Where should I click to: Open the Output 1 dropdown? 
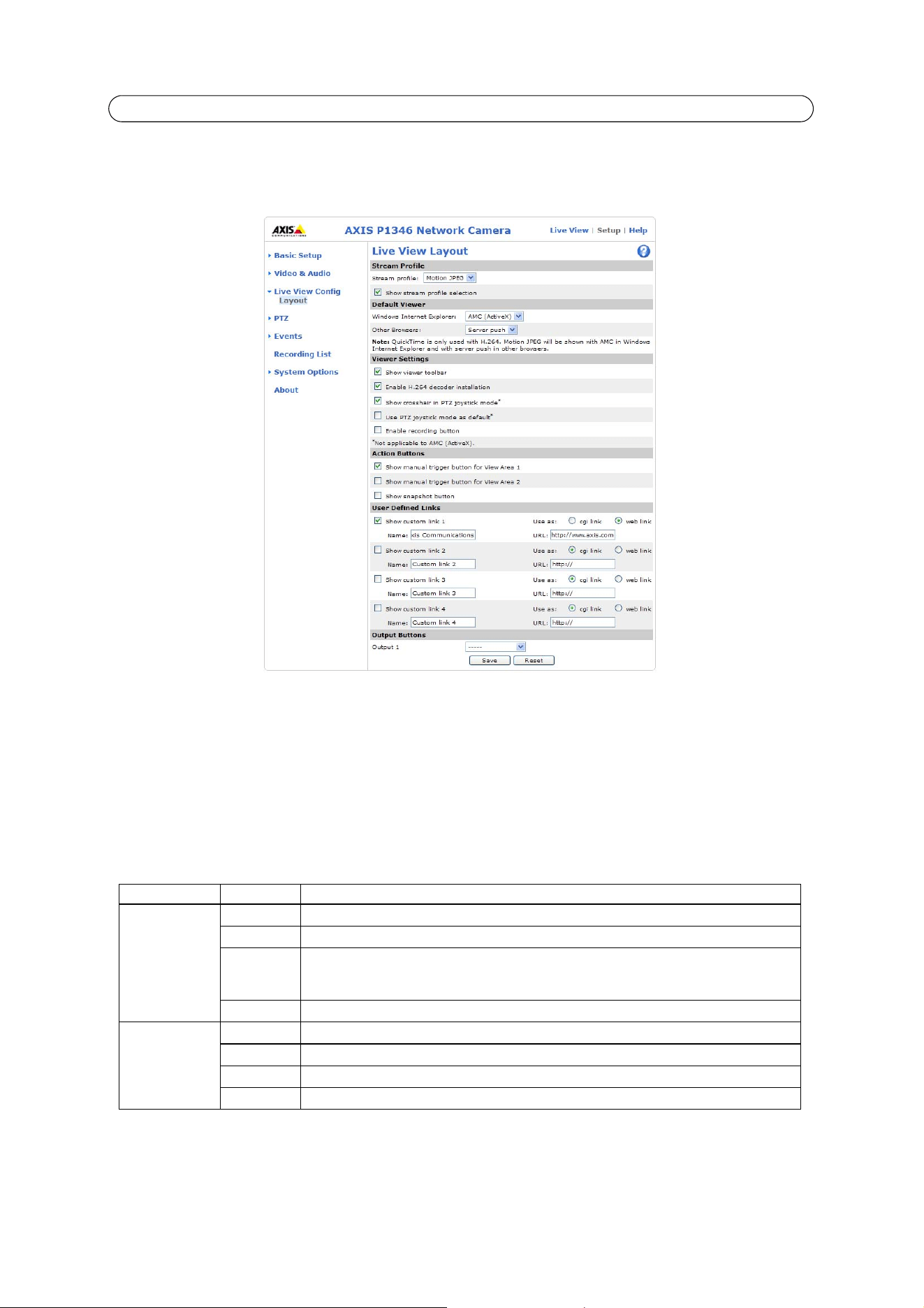pos(495,647)
